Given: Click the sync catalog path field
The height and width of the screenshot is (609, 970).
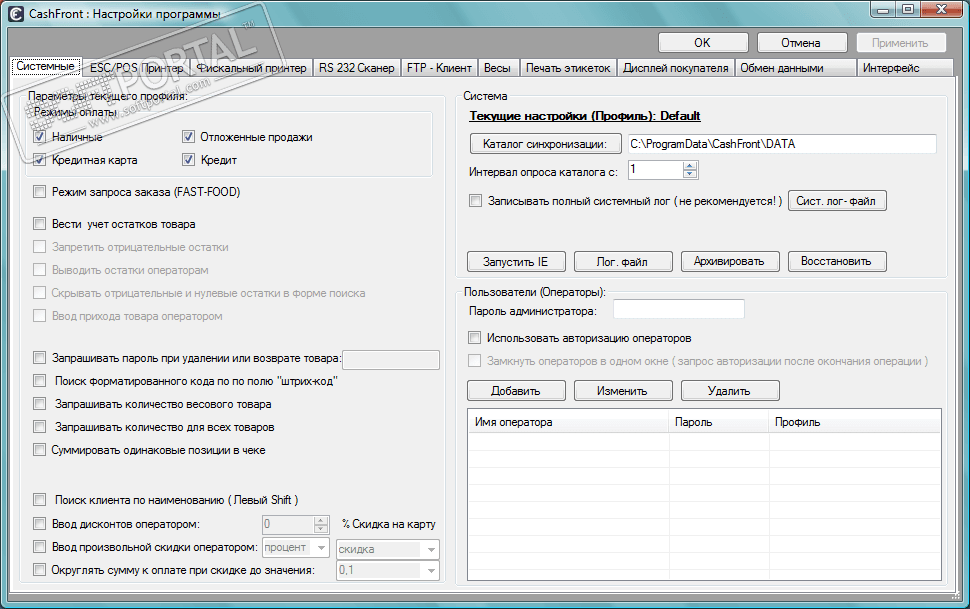Looking at the screenshot, I should [782, 144].
